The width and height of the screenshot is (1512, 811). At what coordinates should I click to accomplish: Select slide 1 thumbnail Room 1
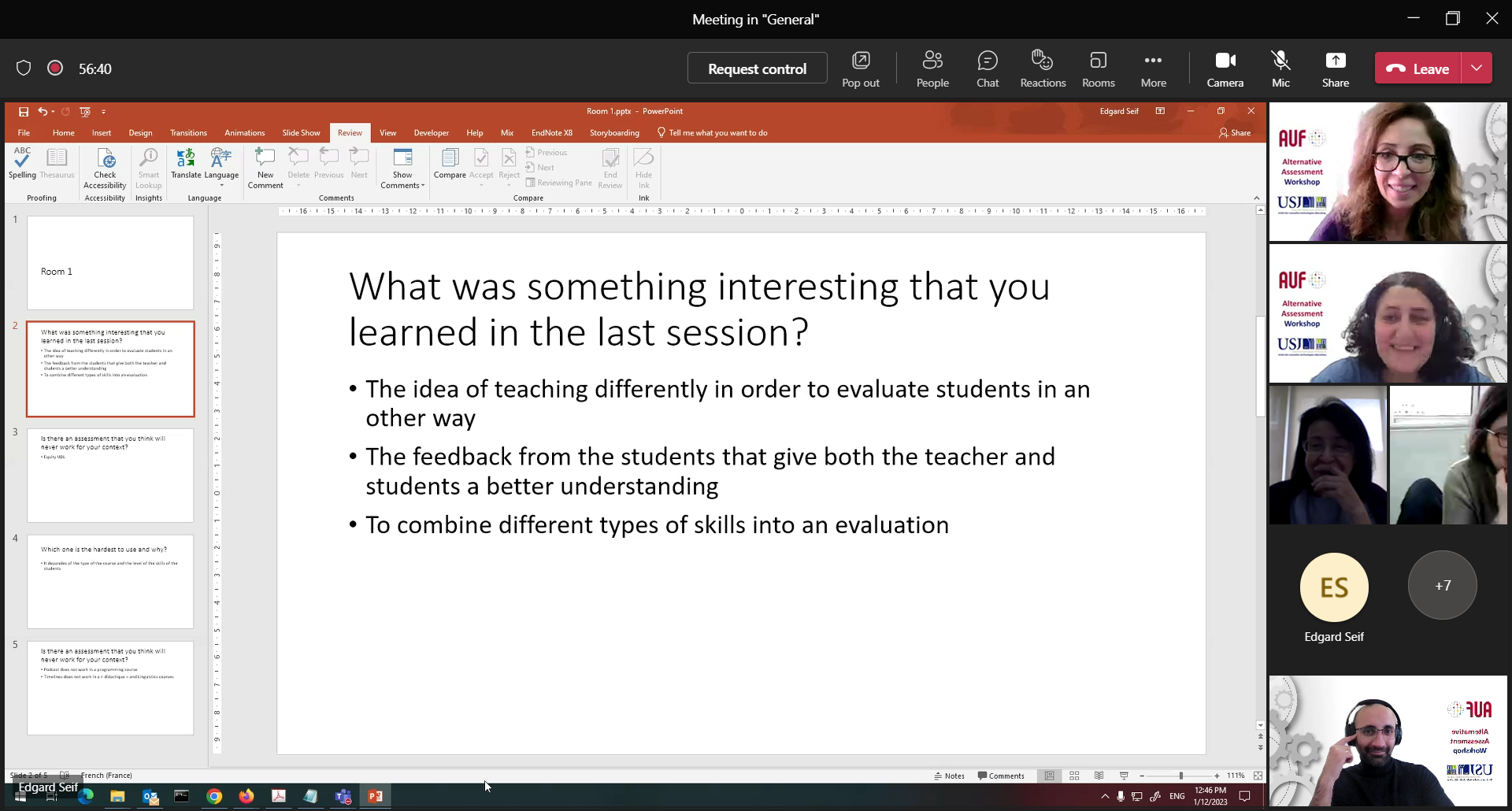click(x=110, y=263)
